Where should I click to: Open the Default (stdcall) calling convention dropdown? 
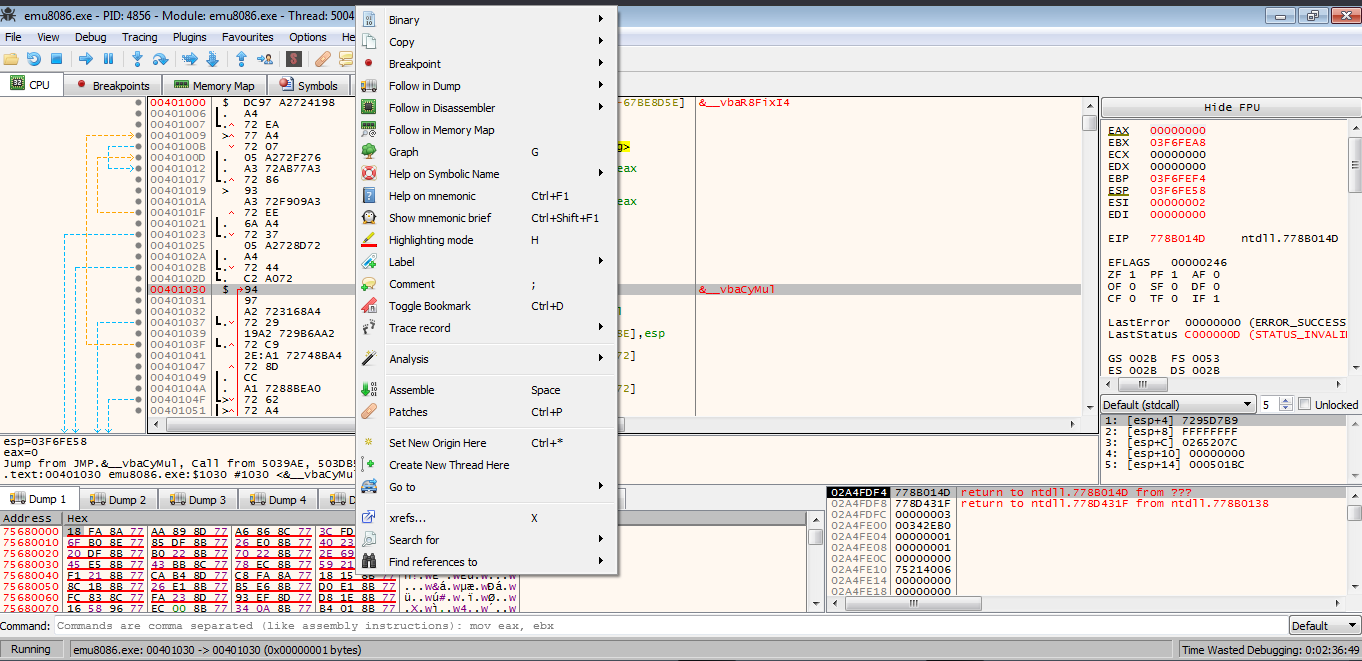(1177, 404)
